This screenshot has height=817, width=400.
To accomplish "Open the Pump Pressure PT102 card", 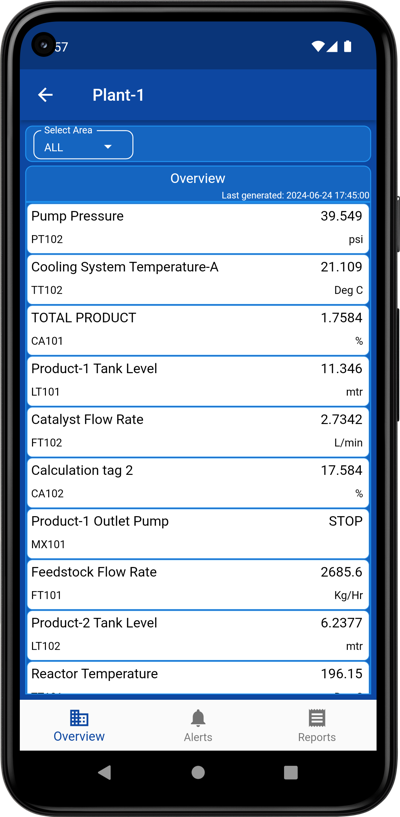I will (x=198, y=228).
